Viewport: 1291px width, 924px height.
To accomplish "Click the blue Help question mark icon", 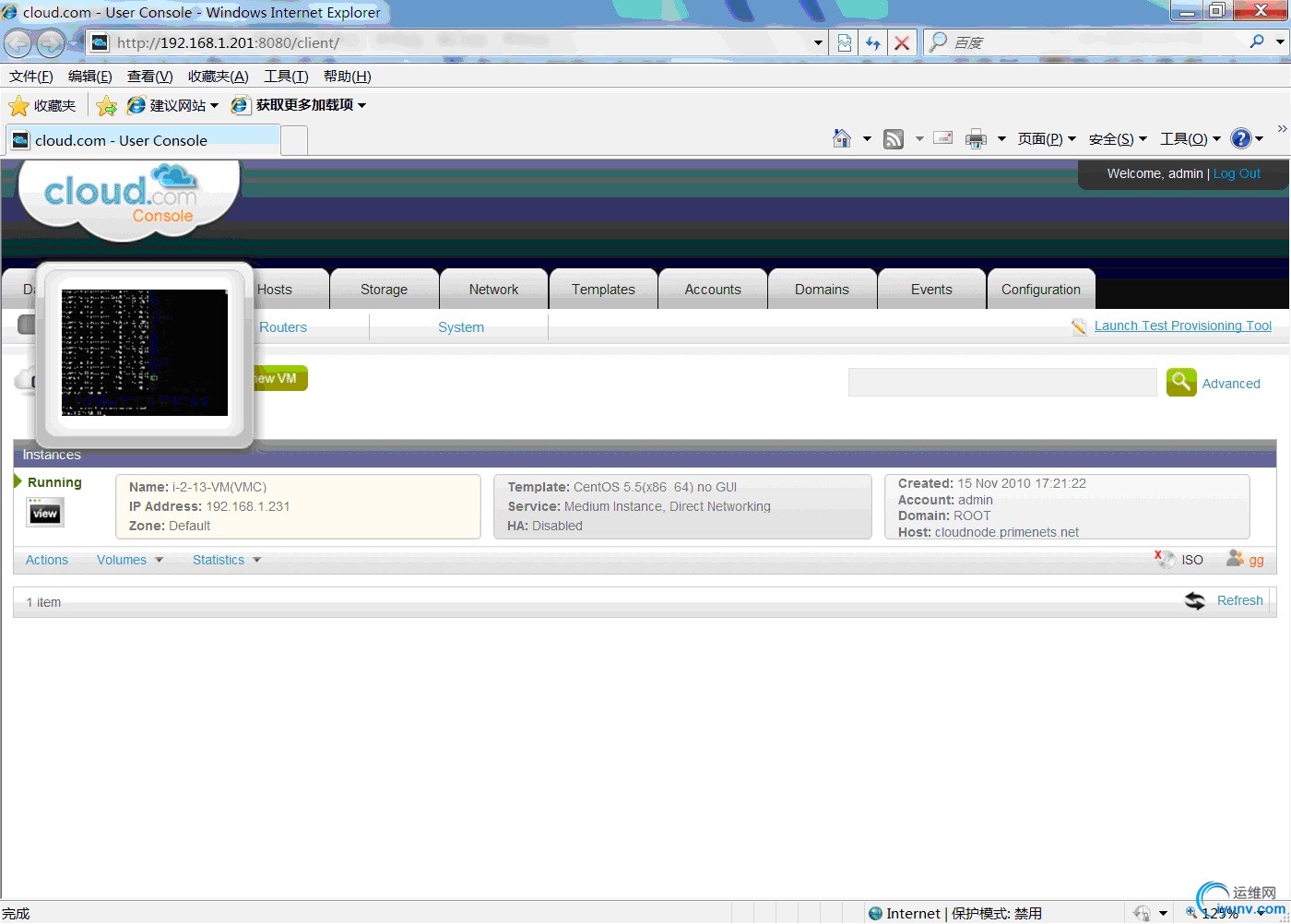I will pyautogui.click(x=1241, y=138).
